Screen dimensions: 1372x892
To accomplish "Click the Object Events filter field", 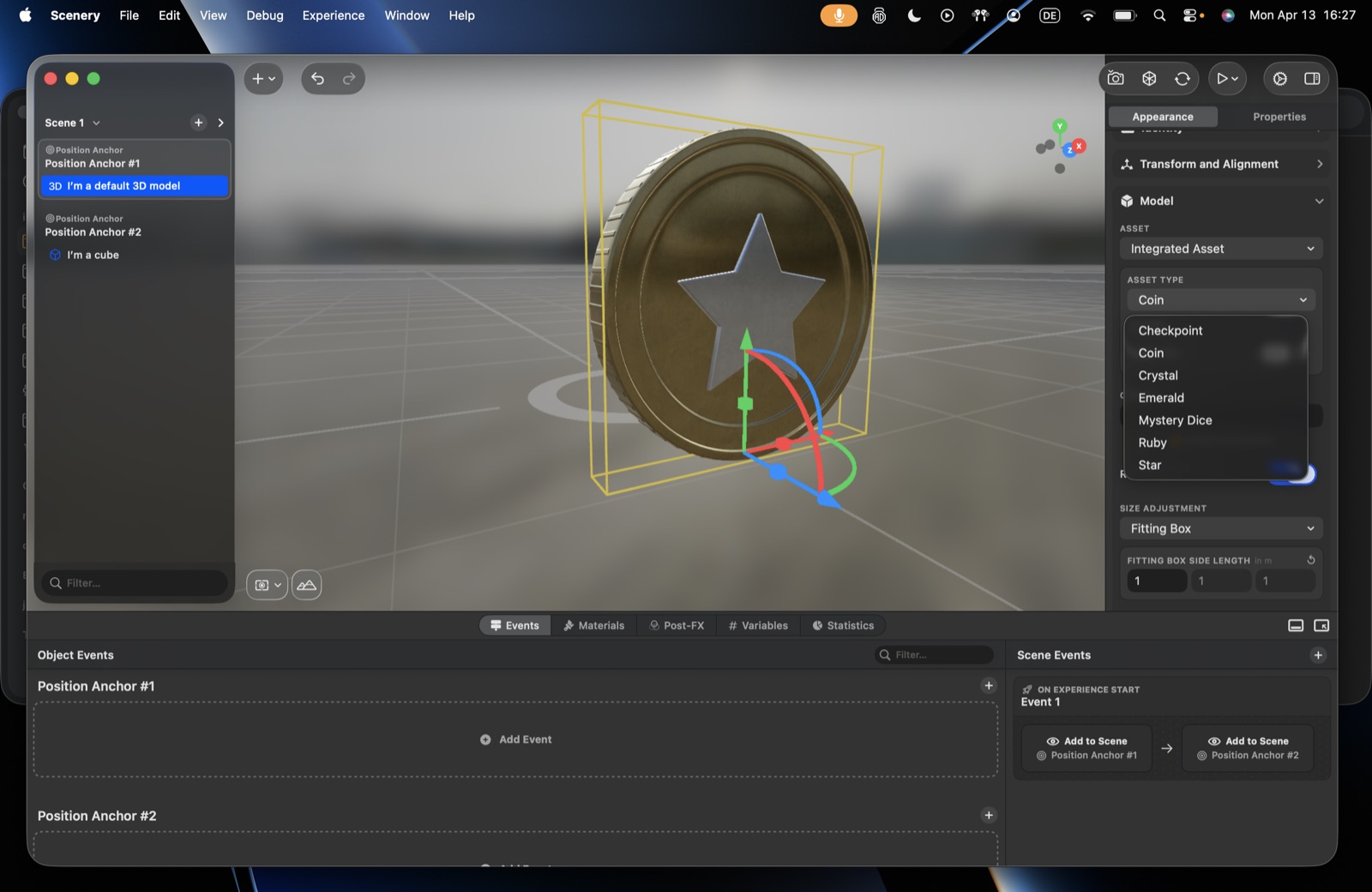I will tap(934, 655).
